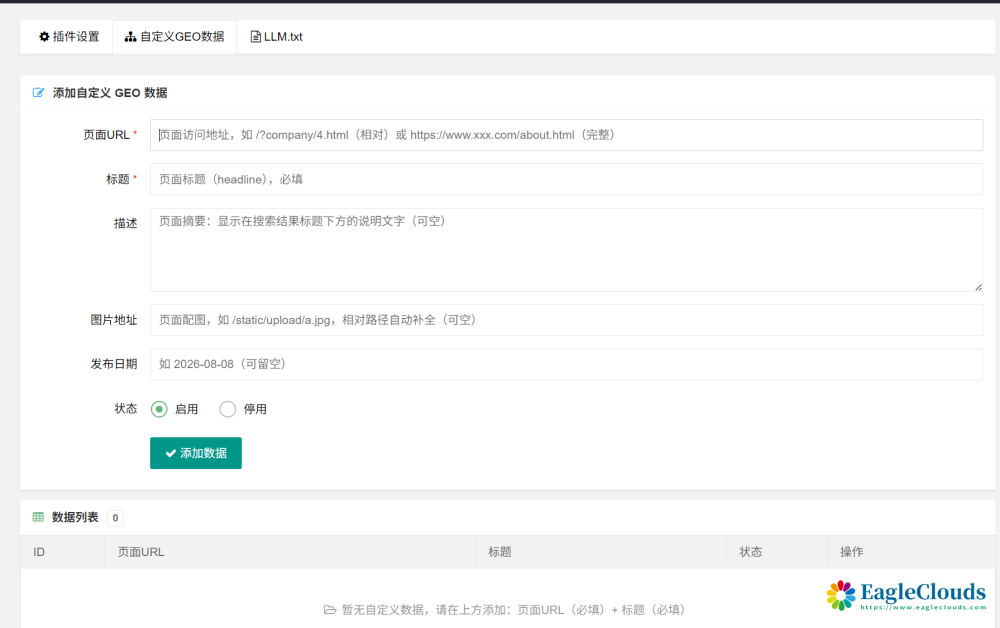Click the document icon beside LLM.txt
The image size is (1000, 628).
tap(255, 37)
